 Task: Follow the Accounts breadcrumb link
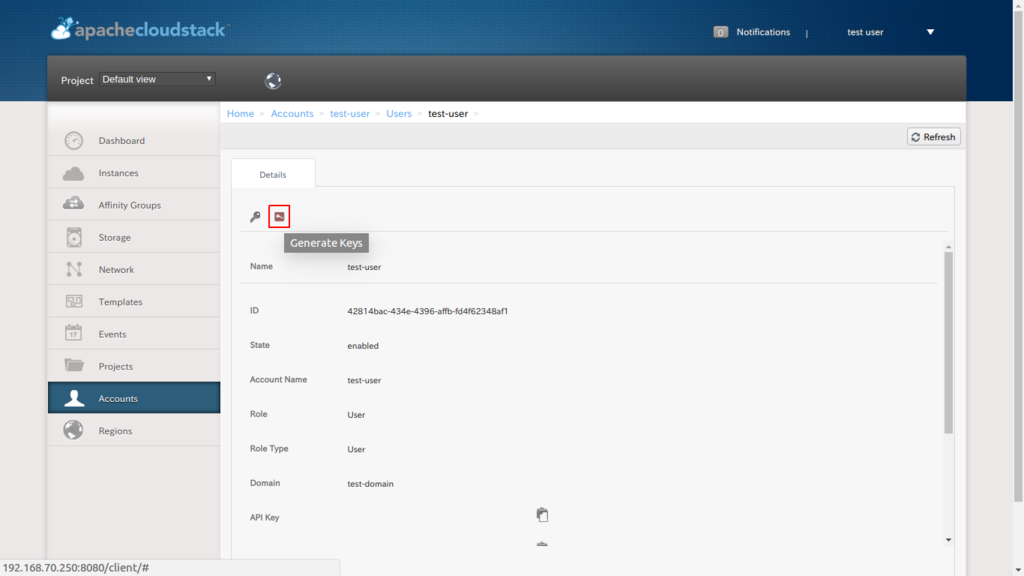point(292,114)
